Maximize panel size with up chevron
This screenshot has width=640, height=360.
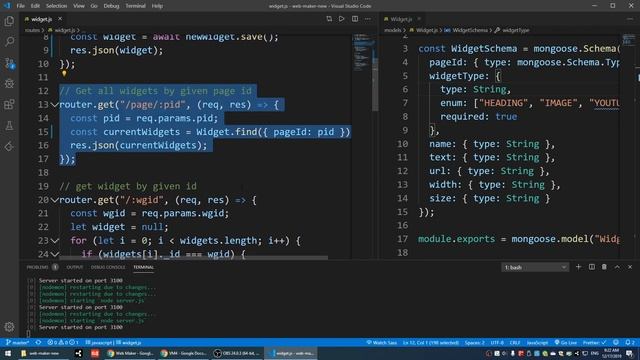tap(617, 267)
